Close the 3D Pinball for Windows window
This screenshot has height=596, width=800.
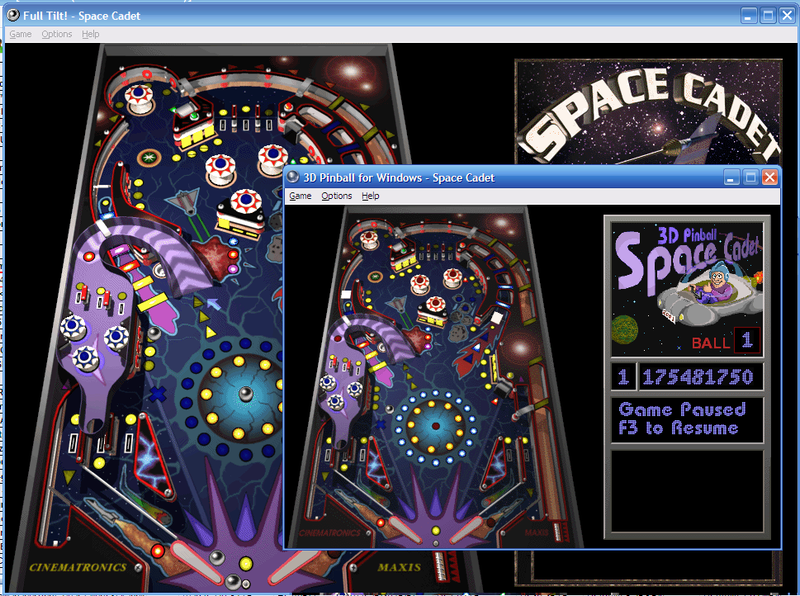(769, 178)
